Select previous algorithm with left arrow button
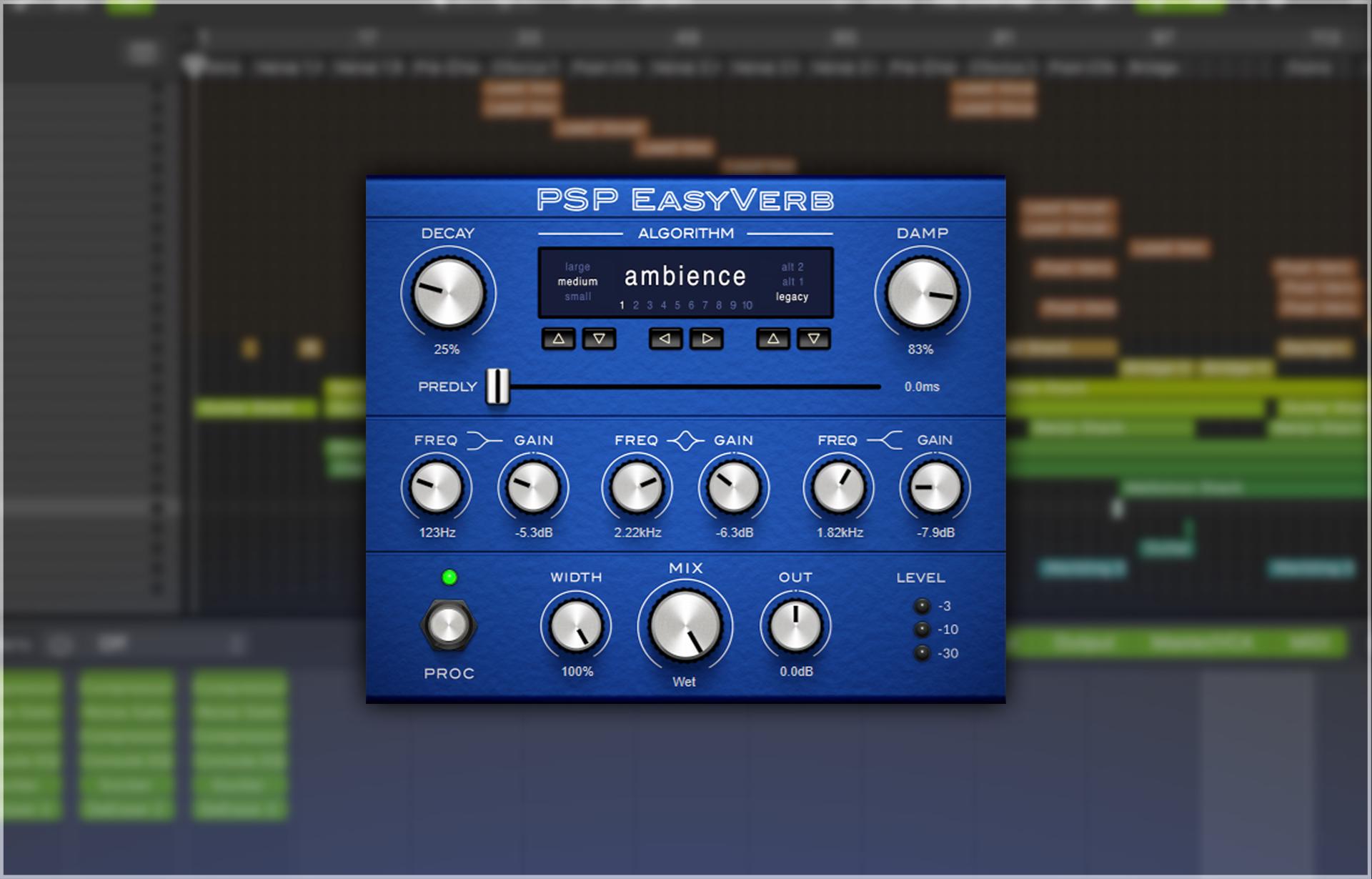Screen dimensions: 1372x879 665,339
